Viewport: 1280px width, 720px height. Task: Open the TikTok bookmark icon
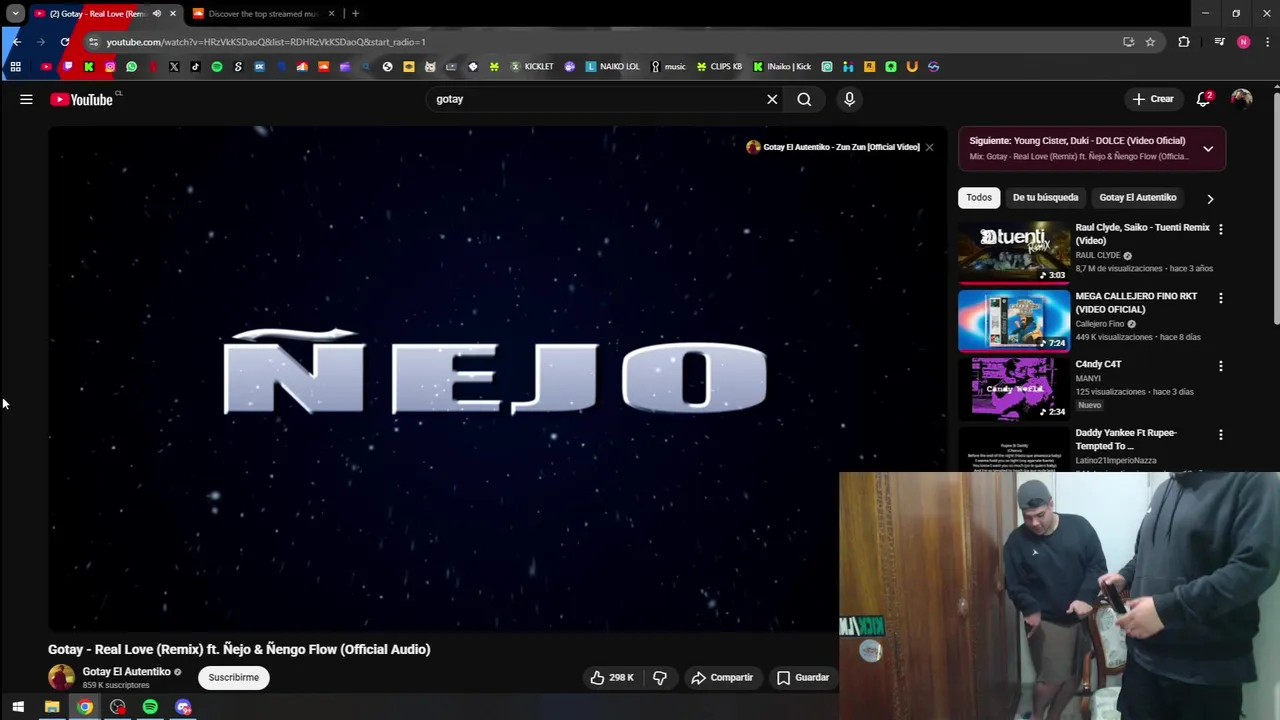click(x=195, y=67)
